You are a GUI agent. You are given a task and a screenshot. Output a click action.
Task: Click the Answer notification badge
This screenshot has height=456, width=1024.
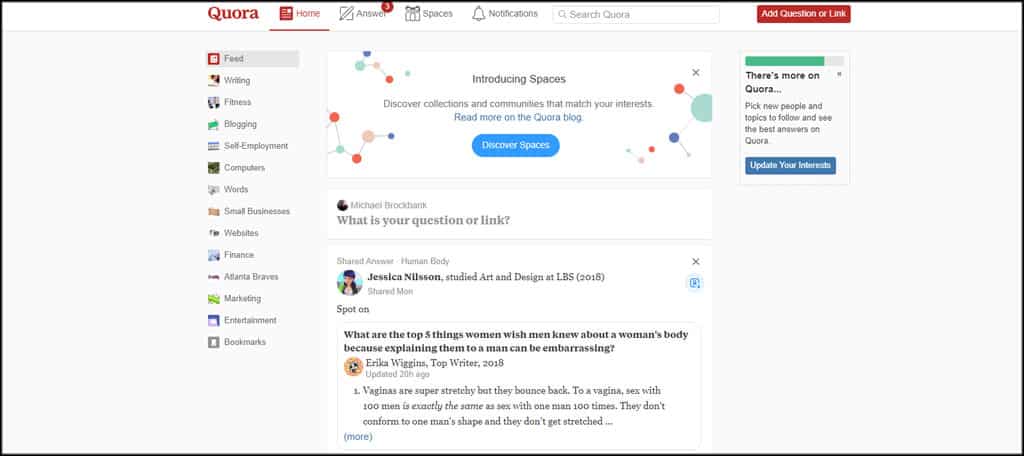coord(387,7)
